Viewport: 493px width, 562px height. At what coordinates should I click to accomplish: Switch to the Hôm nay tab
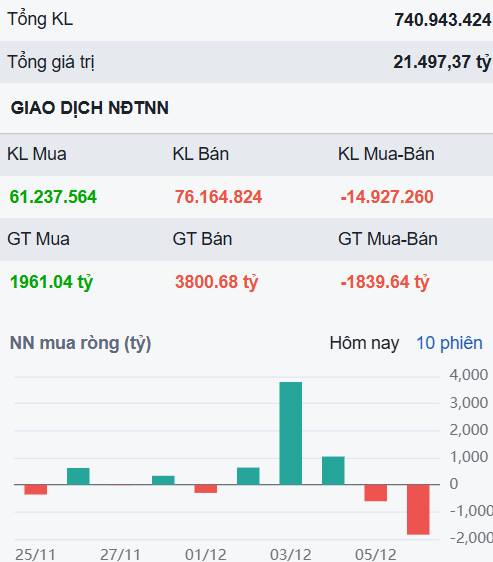pos(364,343)
